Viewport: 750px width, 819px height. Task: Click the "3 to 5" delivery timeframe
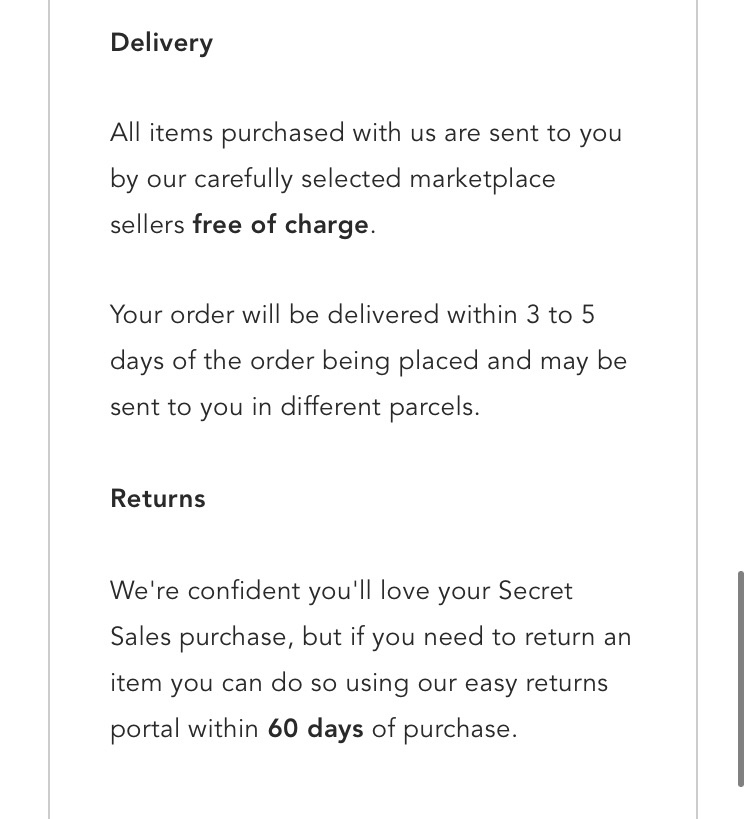(560, 315)
